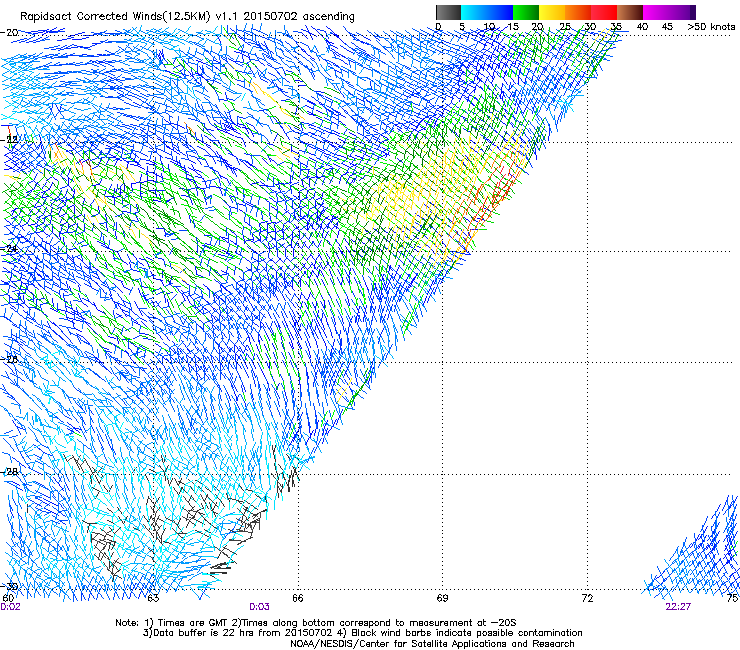Click the legend scale label '0'
740x650 pixels.
[x=438, y=26]
